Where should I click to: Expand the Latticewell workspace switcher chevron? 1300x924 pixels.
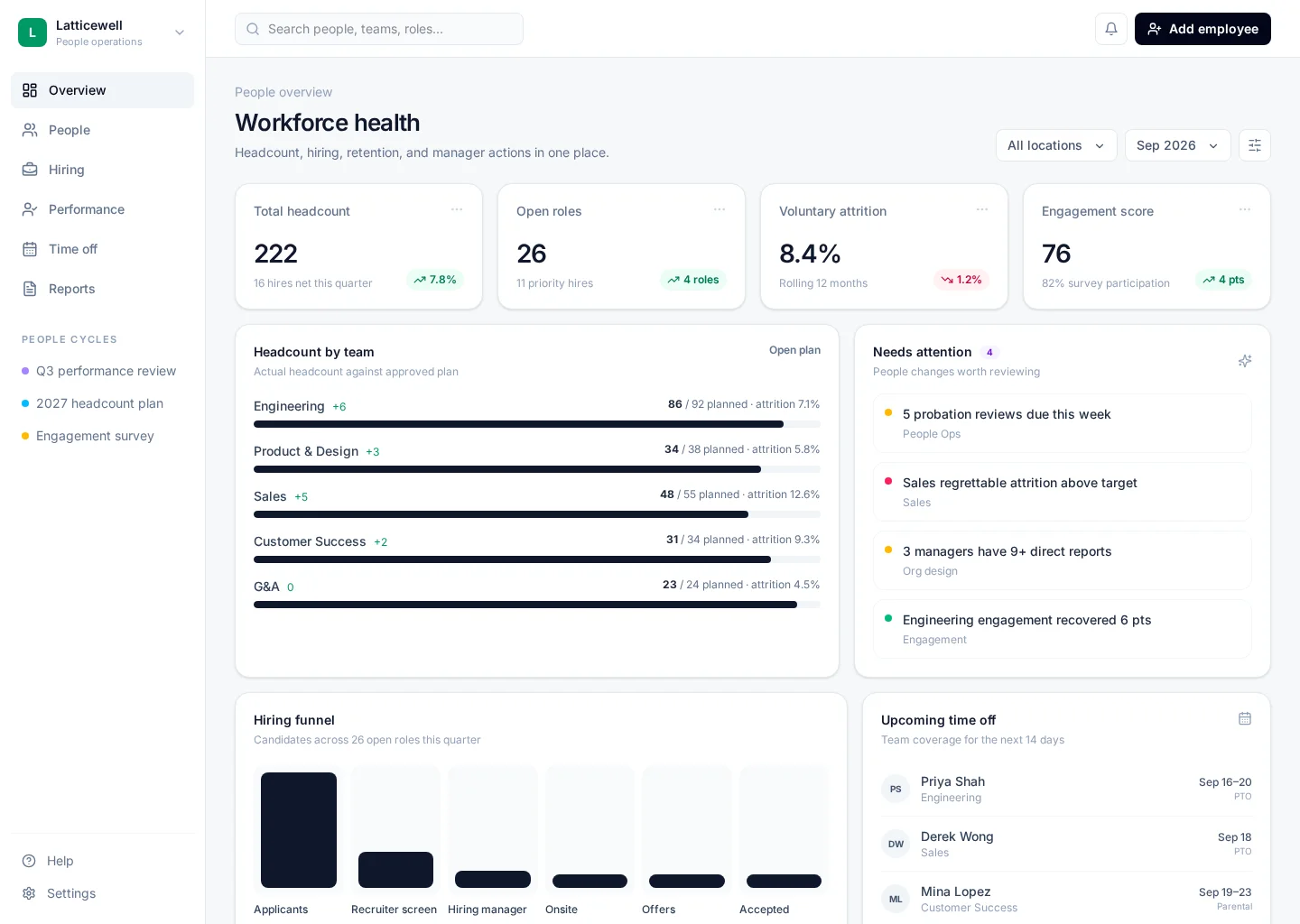(180, 32)
